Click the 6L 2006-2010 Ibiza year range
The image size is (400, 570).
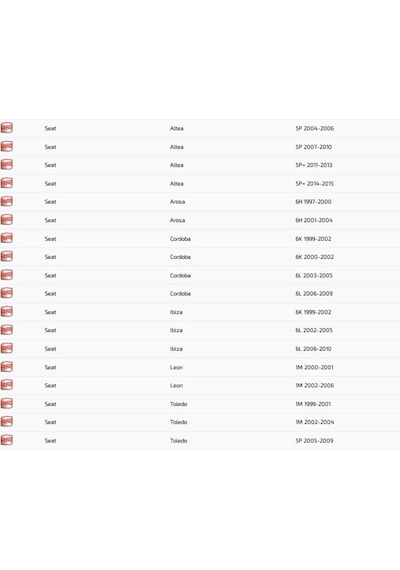tap(313, 349)
